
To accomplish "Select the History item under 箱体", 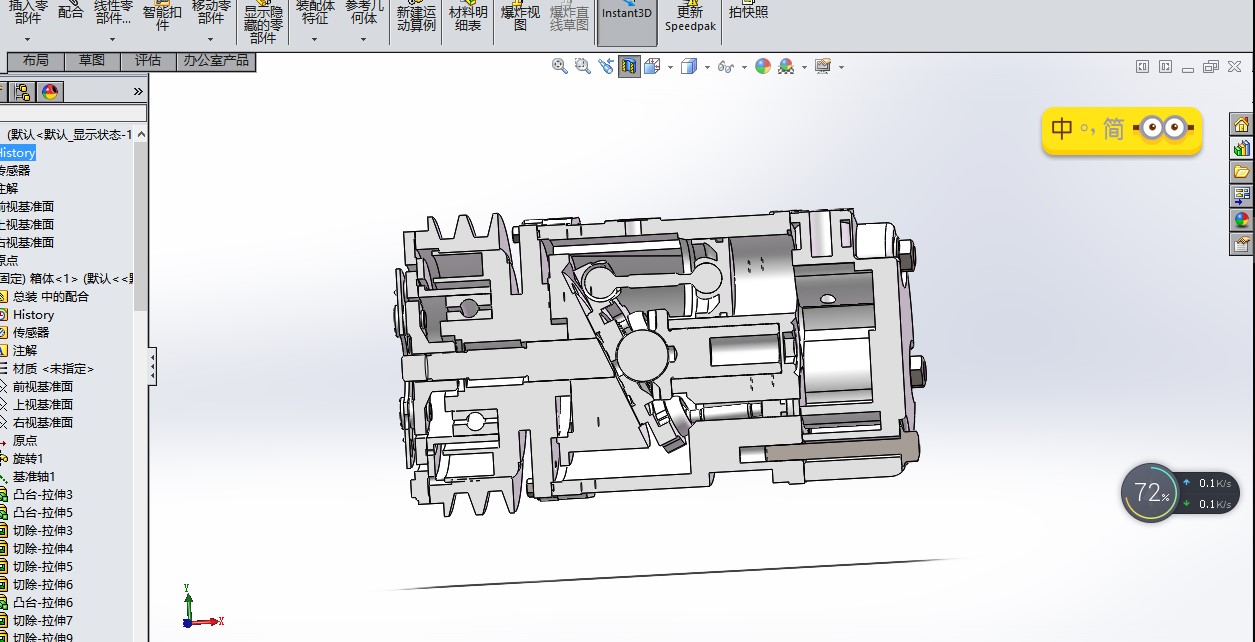I will tap(33, 315).
